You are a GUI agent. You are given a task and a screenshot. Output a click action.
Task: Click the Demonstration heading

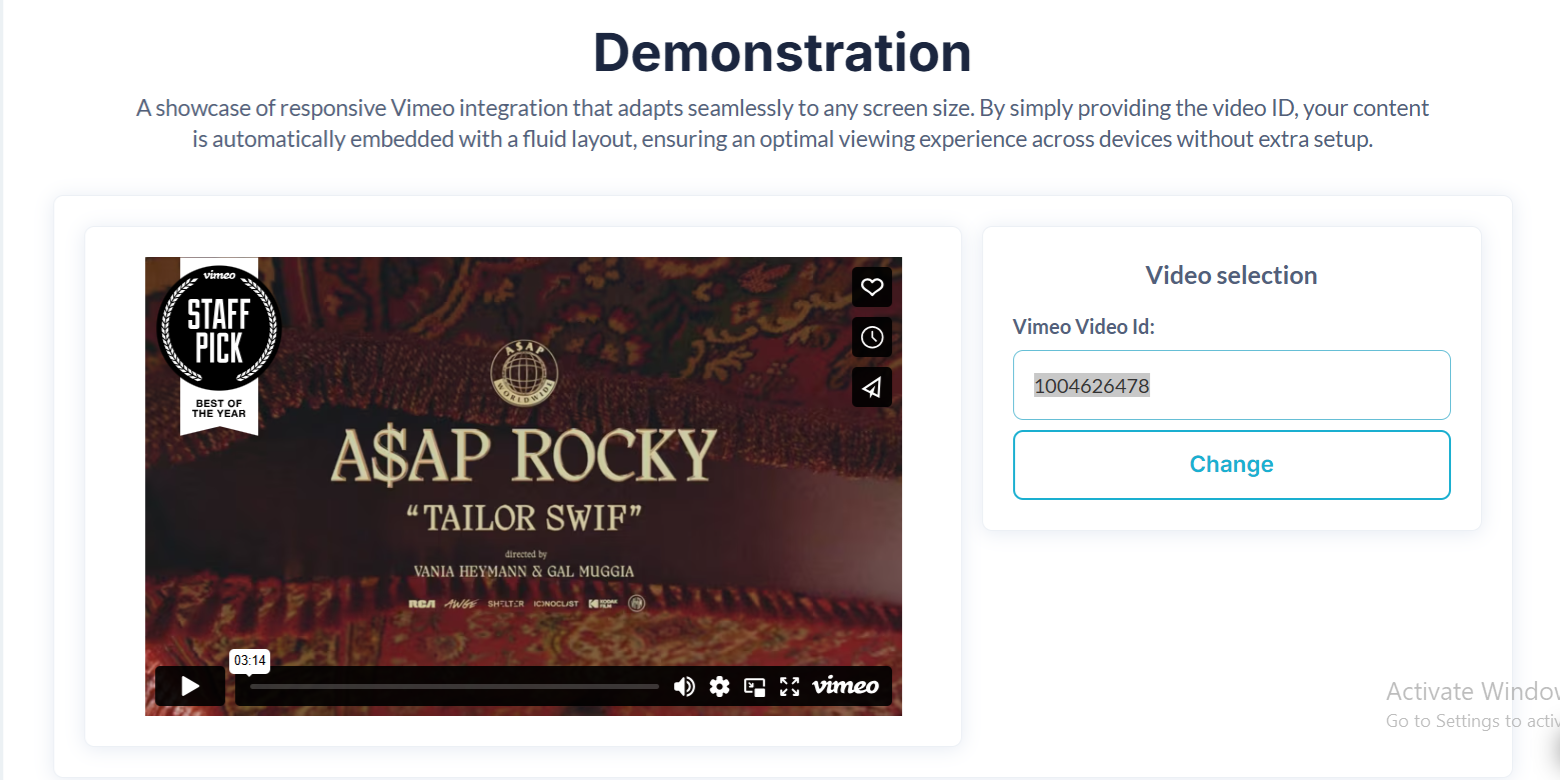(x=782, y=52)
